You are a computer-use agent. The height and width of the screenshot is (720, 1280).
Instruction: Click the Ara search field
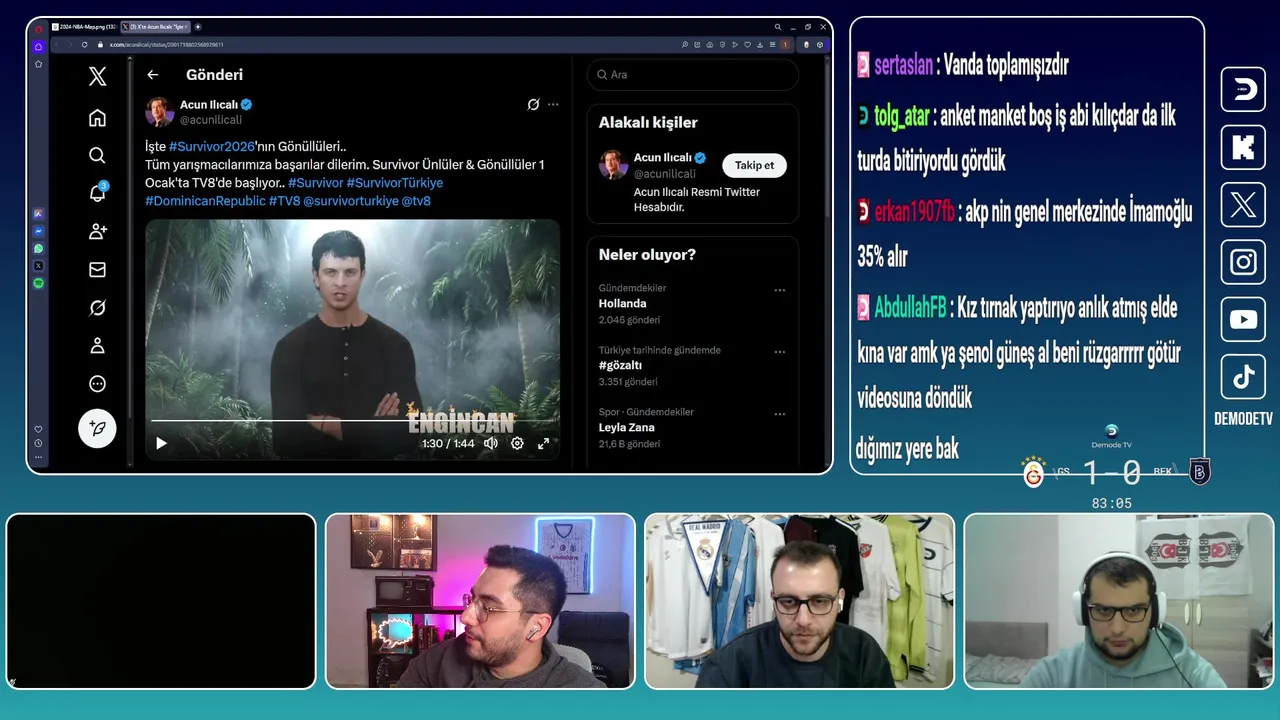pyautogui.click(x=693, y=75)
